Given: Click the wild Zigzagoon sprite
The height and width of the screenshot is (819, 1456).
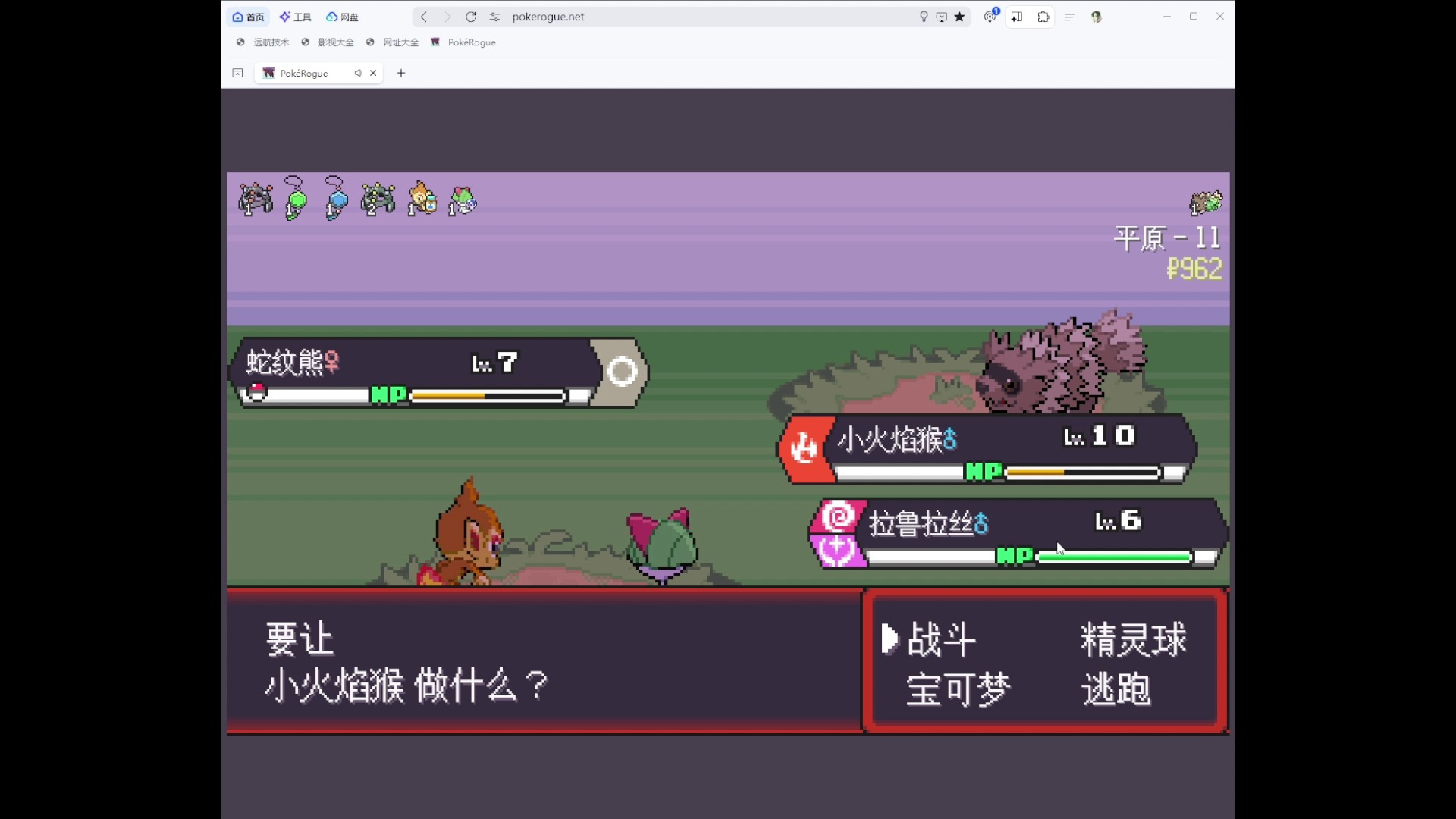Looking at the screenshot, I should [x=1062, y=362].
